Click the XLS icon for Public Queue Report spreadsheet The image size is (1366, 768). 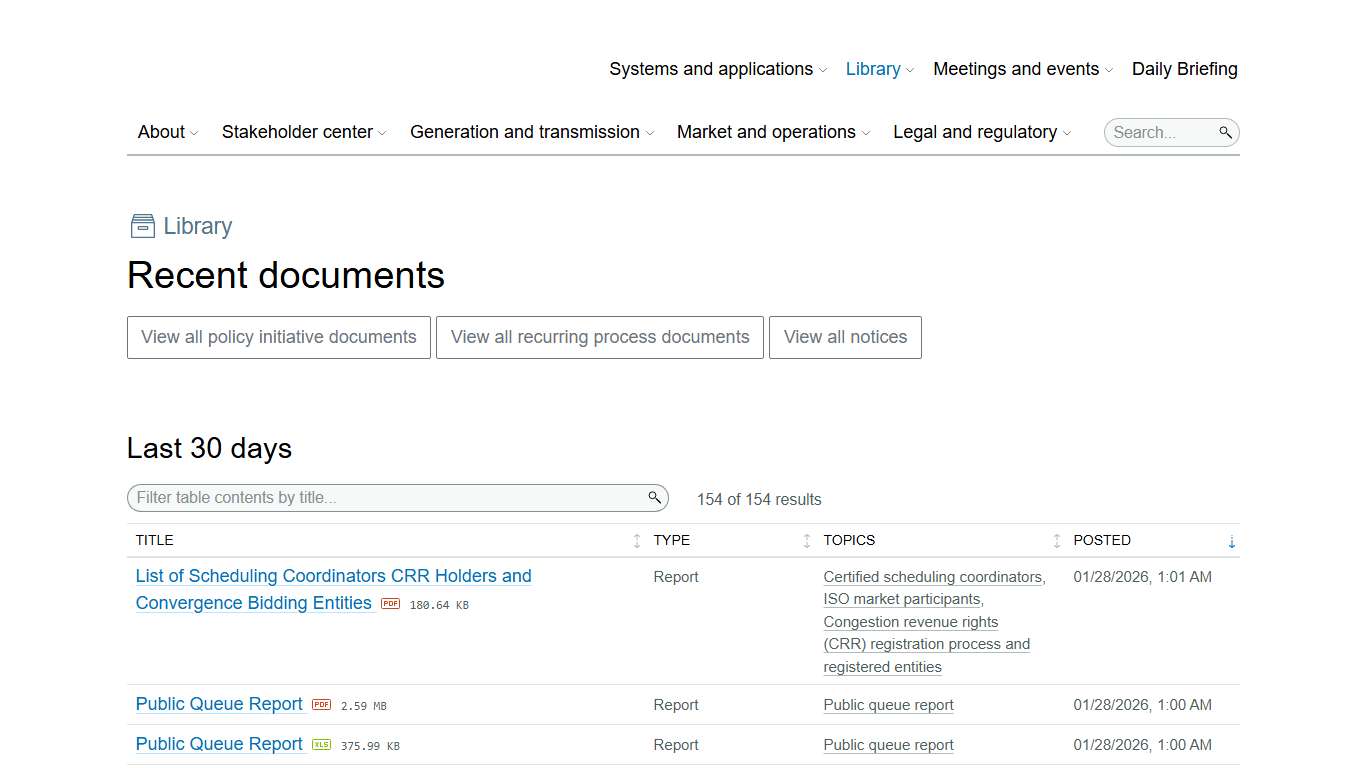(321, 744)
